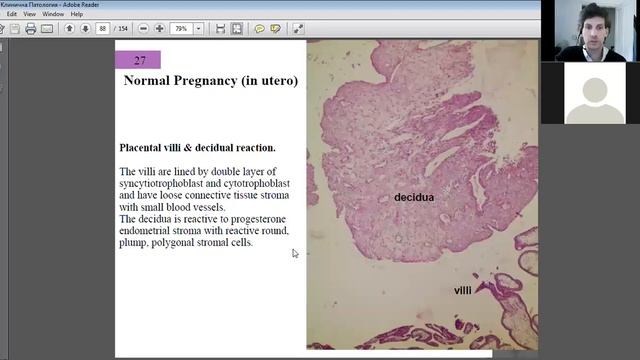640x360 pixels.
Task: Select the fit one full page icon
Action: click(237, 29)
